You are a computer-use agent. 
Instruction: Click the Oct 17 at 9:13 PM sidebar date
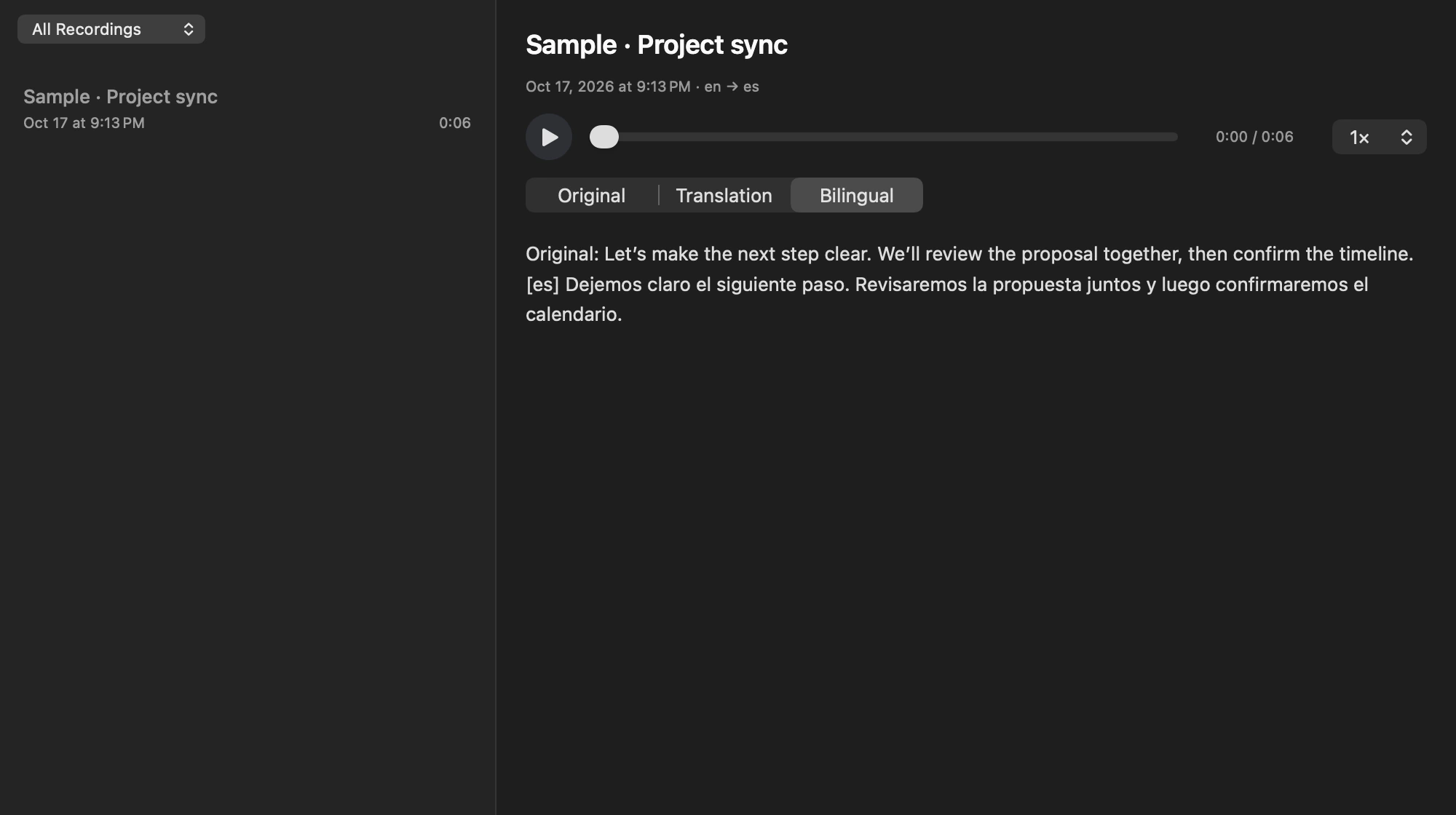click(84, 123)
